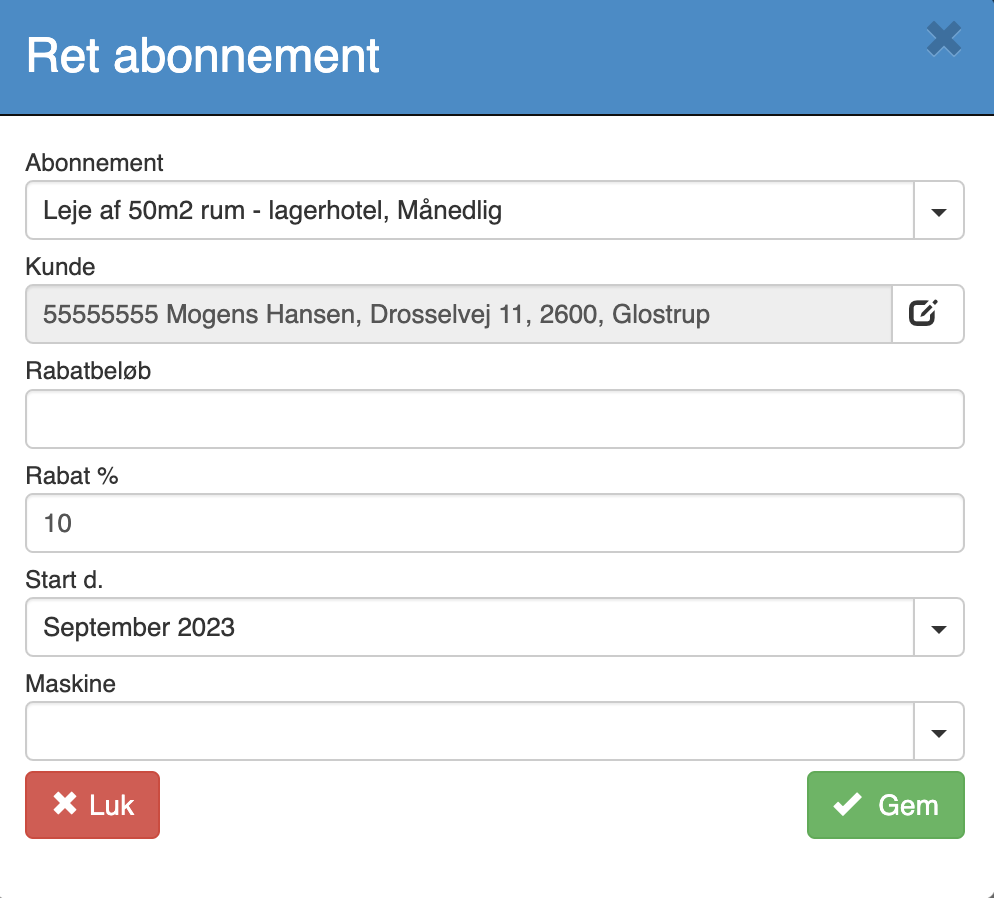Viewport: 994px width, 898px height.
Task: Click the Rabat % field containing 10
Action: (494, 523)
